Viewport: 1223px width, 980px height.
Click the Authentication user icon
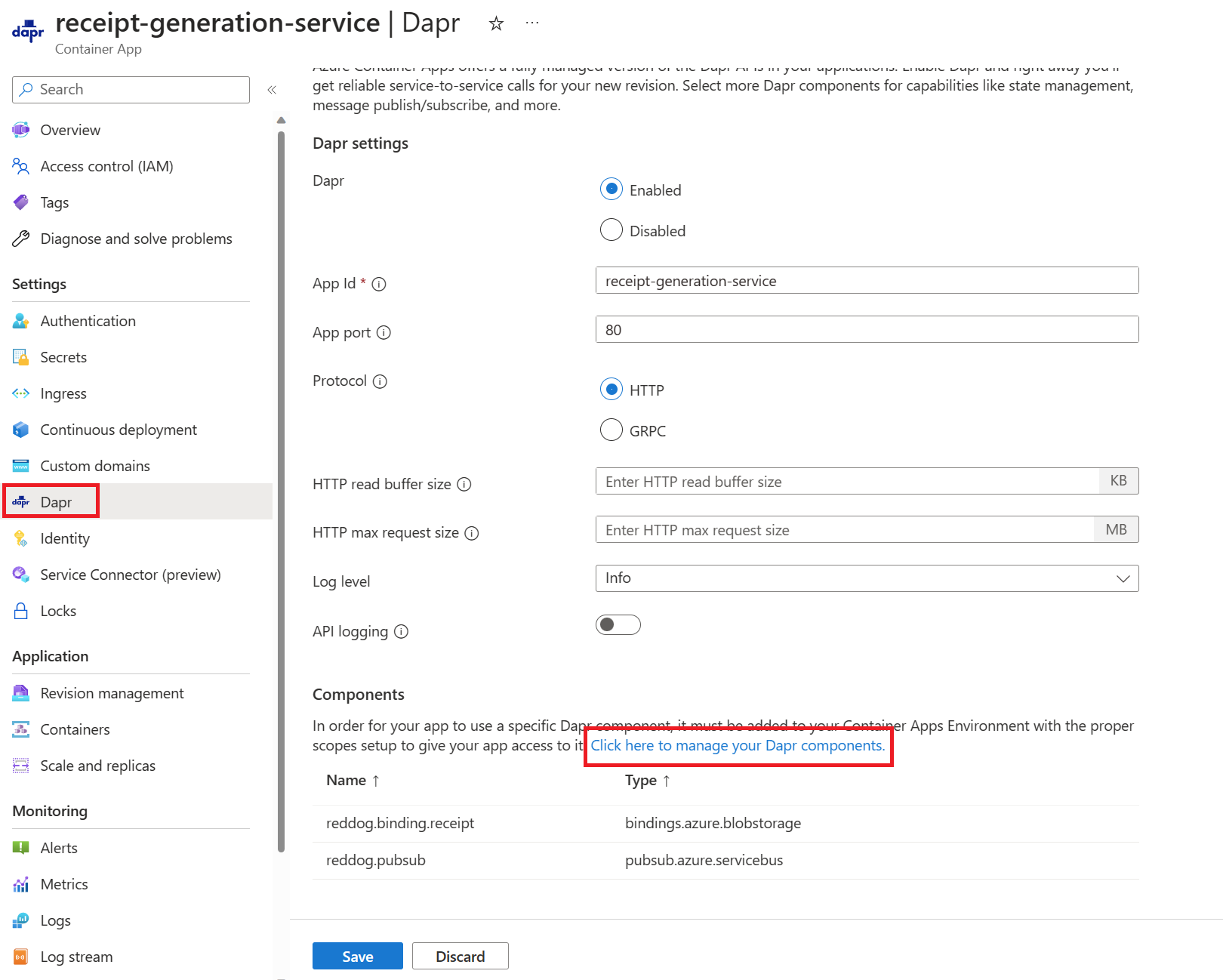click(x=21, y=321)
